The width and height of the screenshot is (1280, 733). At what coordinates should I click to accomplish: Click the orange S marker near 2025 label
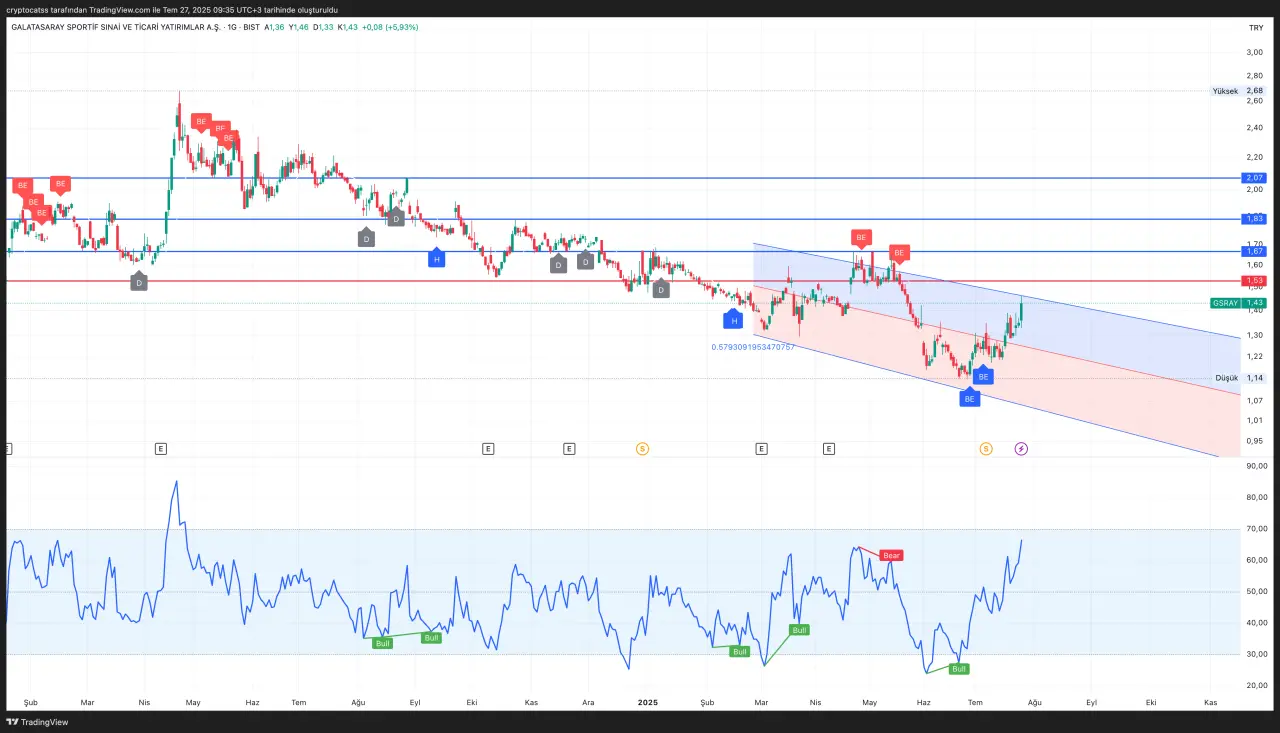point(642,449)
